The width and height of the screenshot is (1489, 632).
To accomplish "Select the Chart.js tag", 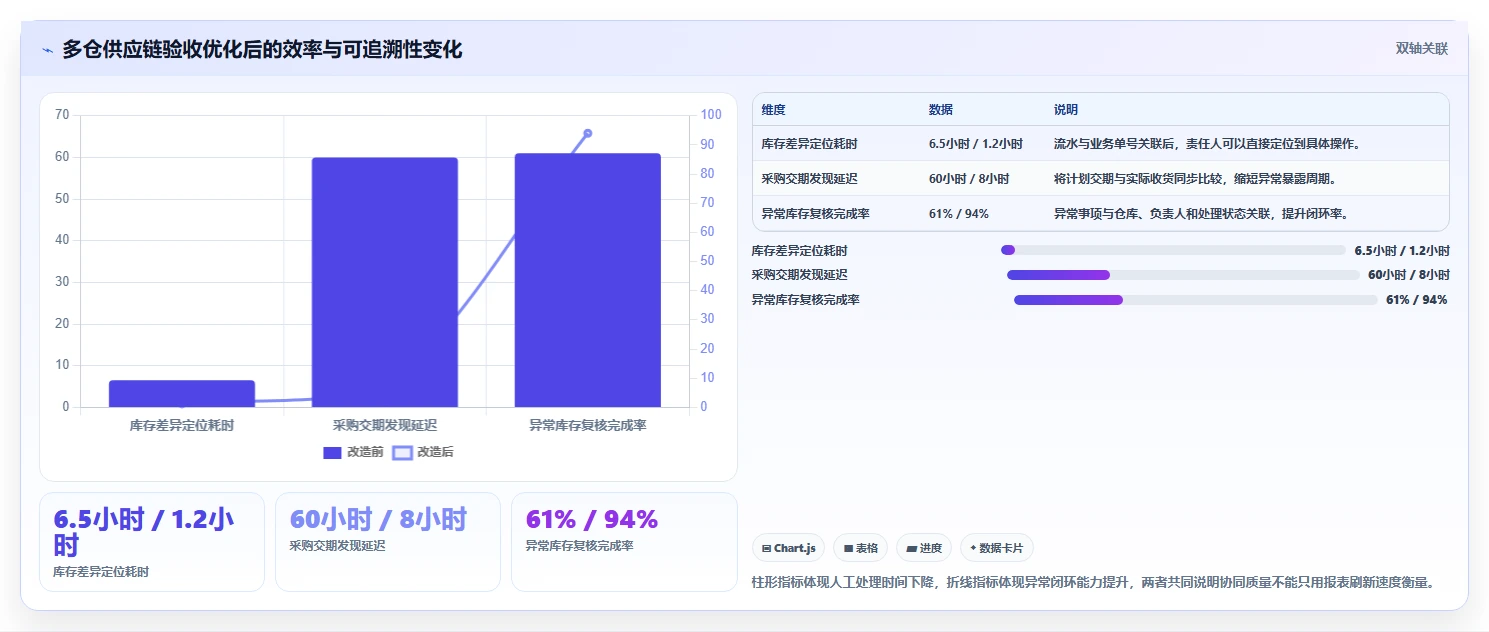I will 788,548.
